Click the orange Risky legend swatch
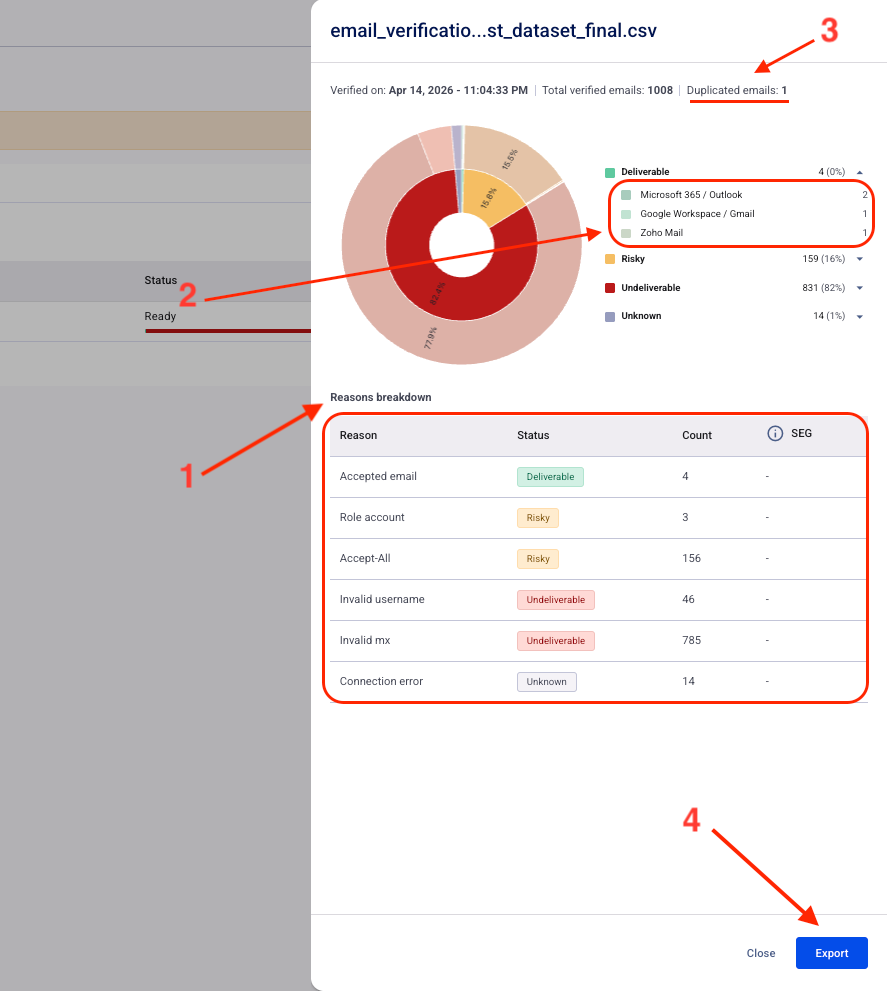 (610, 259)
